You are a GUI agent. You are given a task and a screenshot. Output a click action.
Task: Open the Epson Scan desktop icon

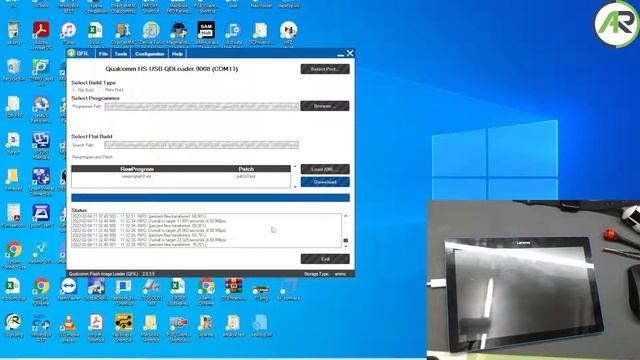click(x=41, y=213)
